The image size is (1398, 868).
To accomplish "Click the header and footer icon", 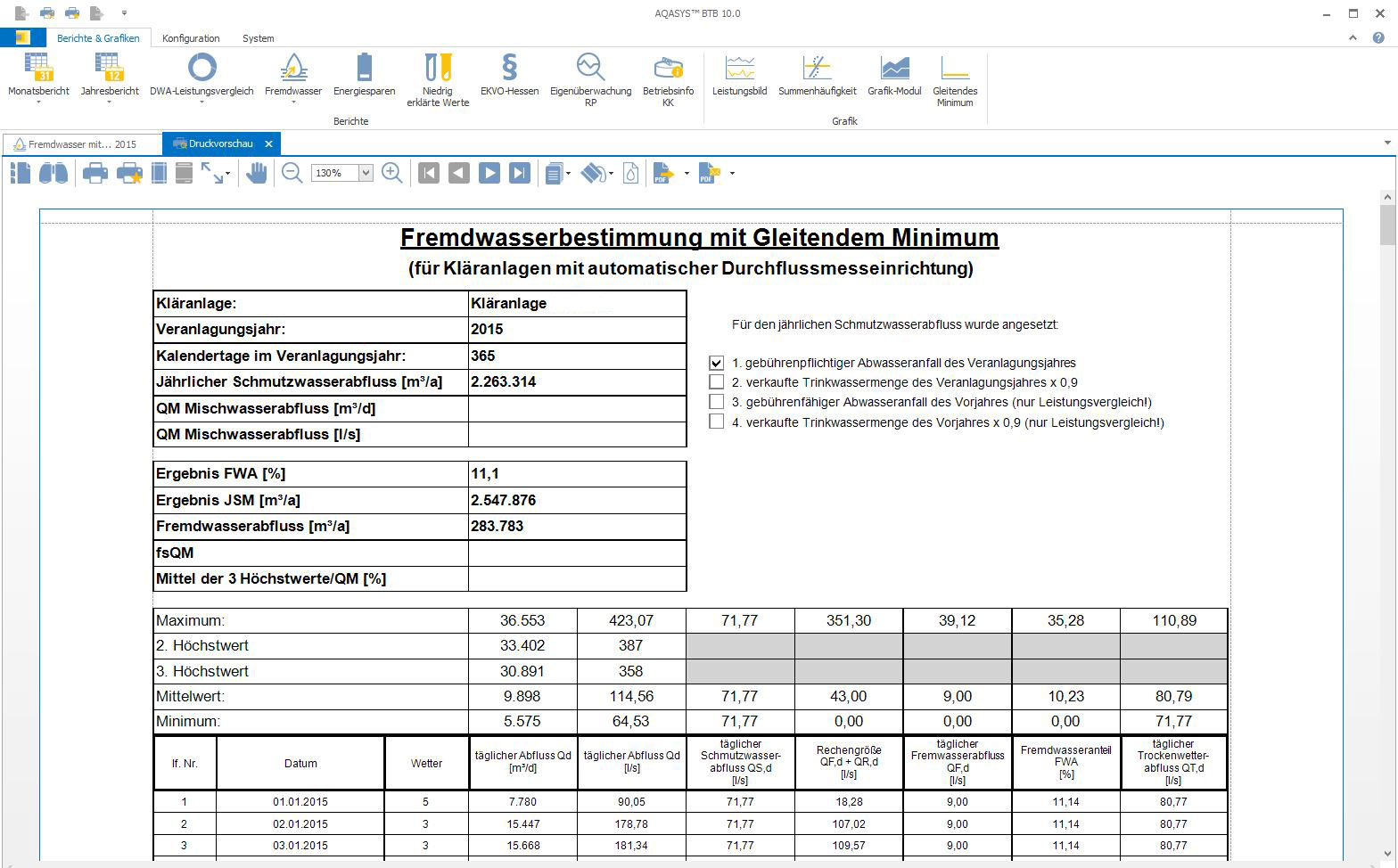I will coord(184,173).
